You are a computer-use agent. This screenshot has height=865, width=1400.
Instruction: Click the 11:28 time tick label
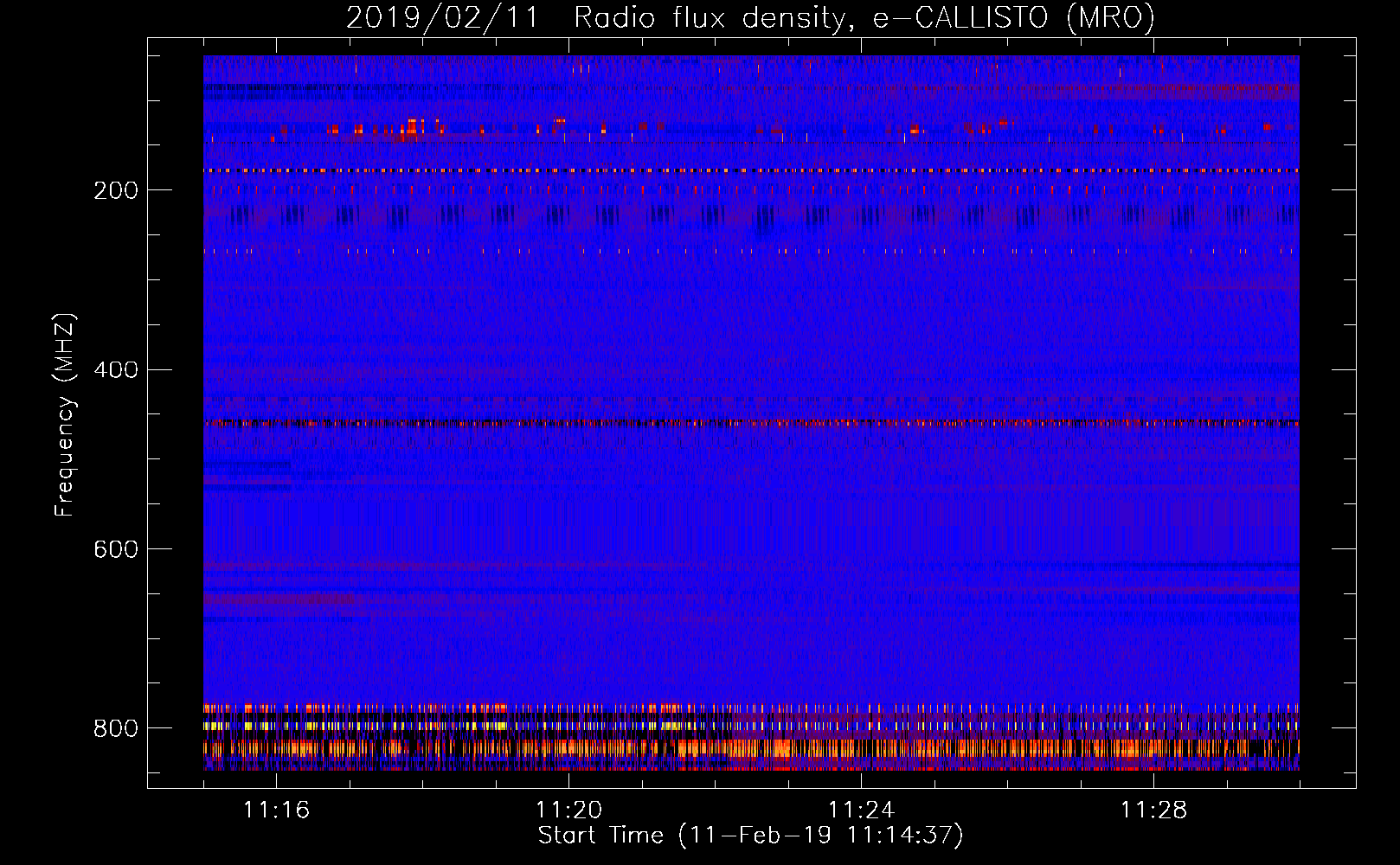(x=1153, y=811)
